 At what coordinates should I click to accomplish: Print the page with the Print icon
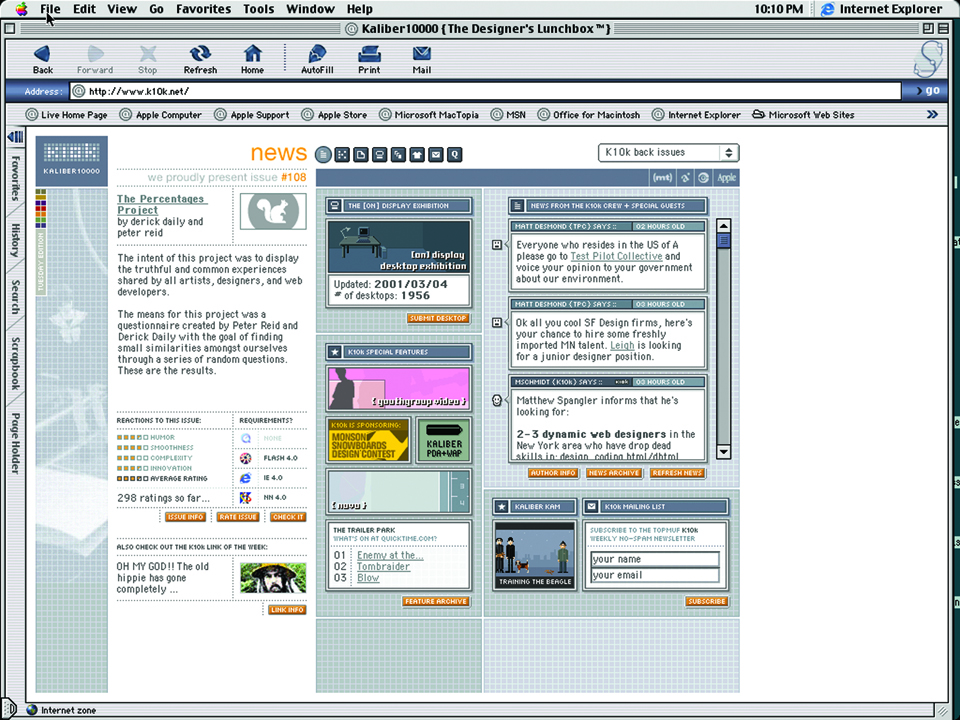click(369, 59)
